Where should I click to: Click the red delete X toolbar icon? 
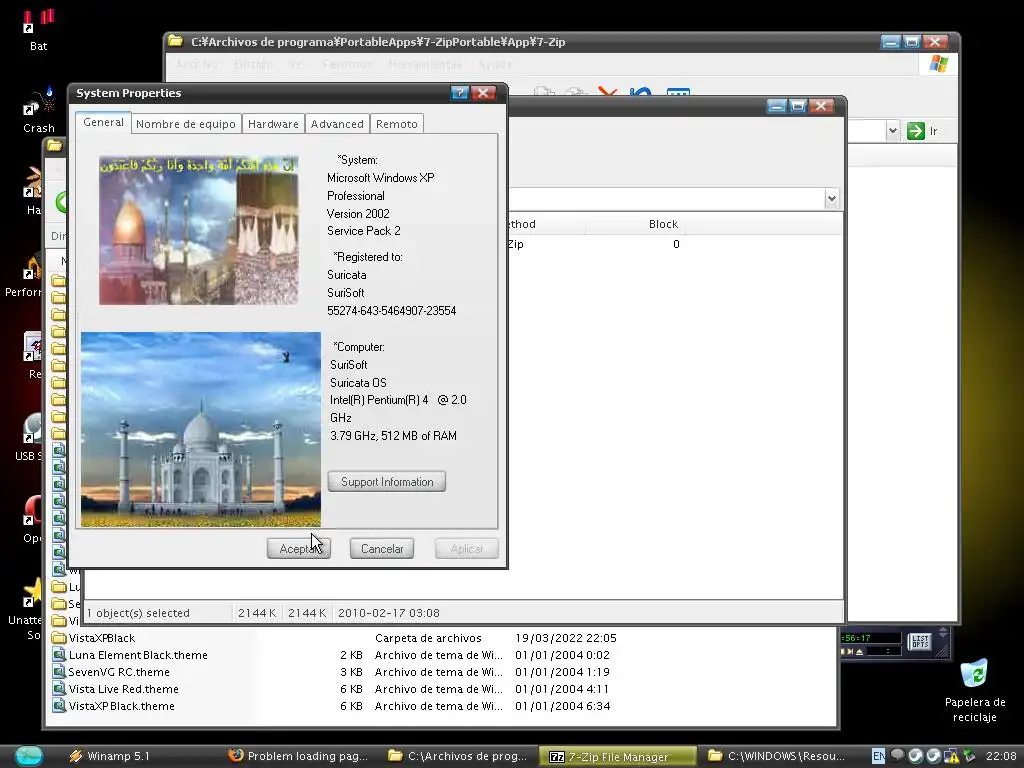coord(607,93)
